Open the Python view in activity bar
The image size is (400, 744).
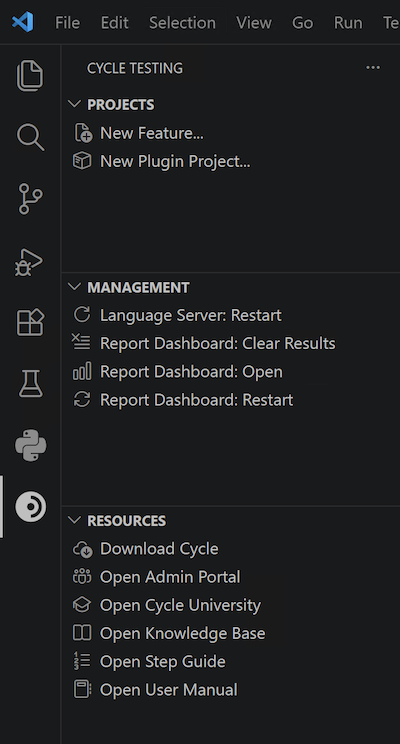[x=31, y=446]
